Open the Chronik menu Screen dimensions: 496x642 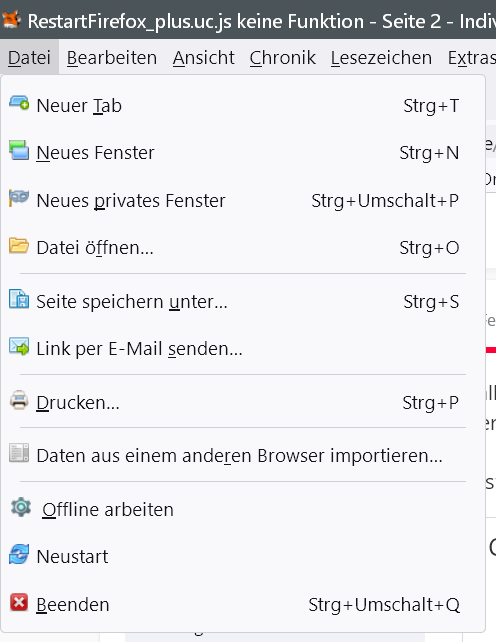tap(283, 58)
